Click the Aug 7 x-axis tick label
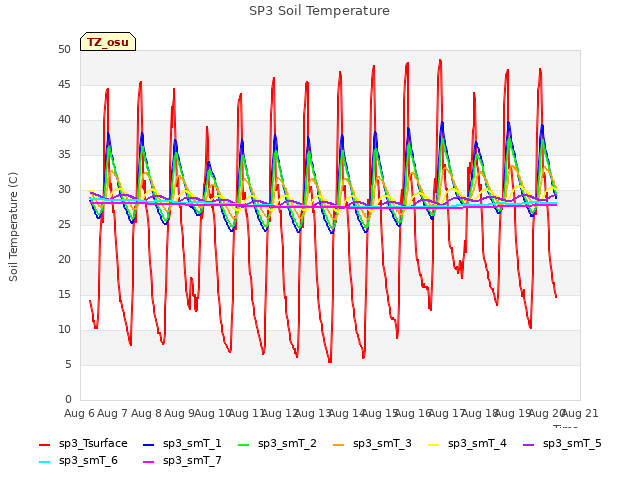Screen dimensions: 640x480 tap(113, 413)
